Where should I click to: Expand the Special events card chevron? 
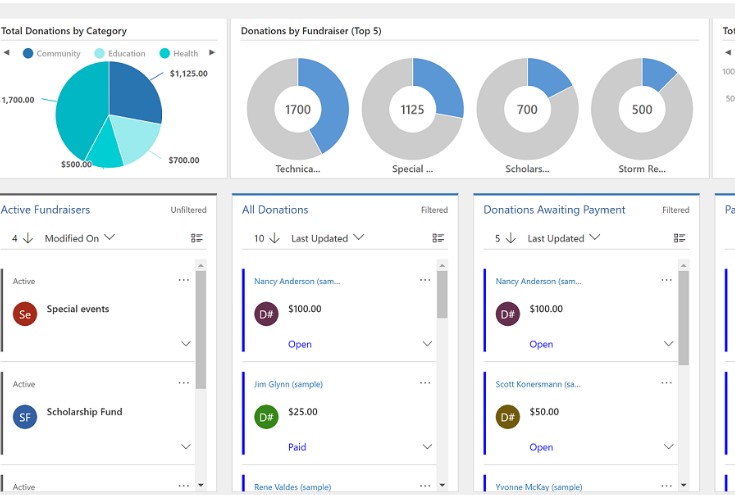(x=186, y=344)
